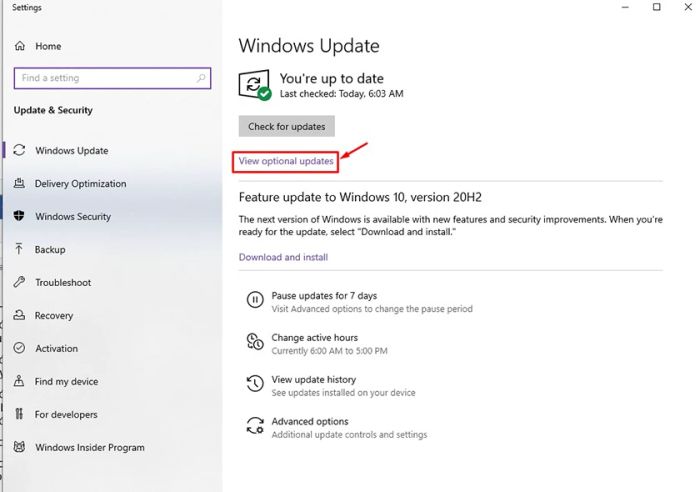Open View update history option

(314, 379)
